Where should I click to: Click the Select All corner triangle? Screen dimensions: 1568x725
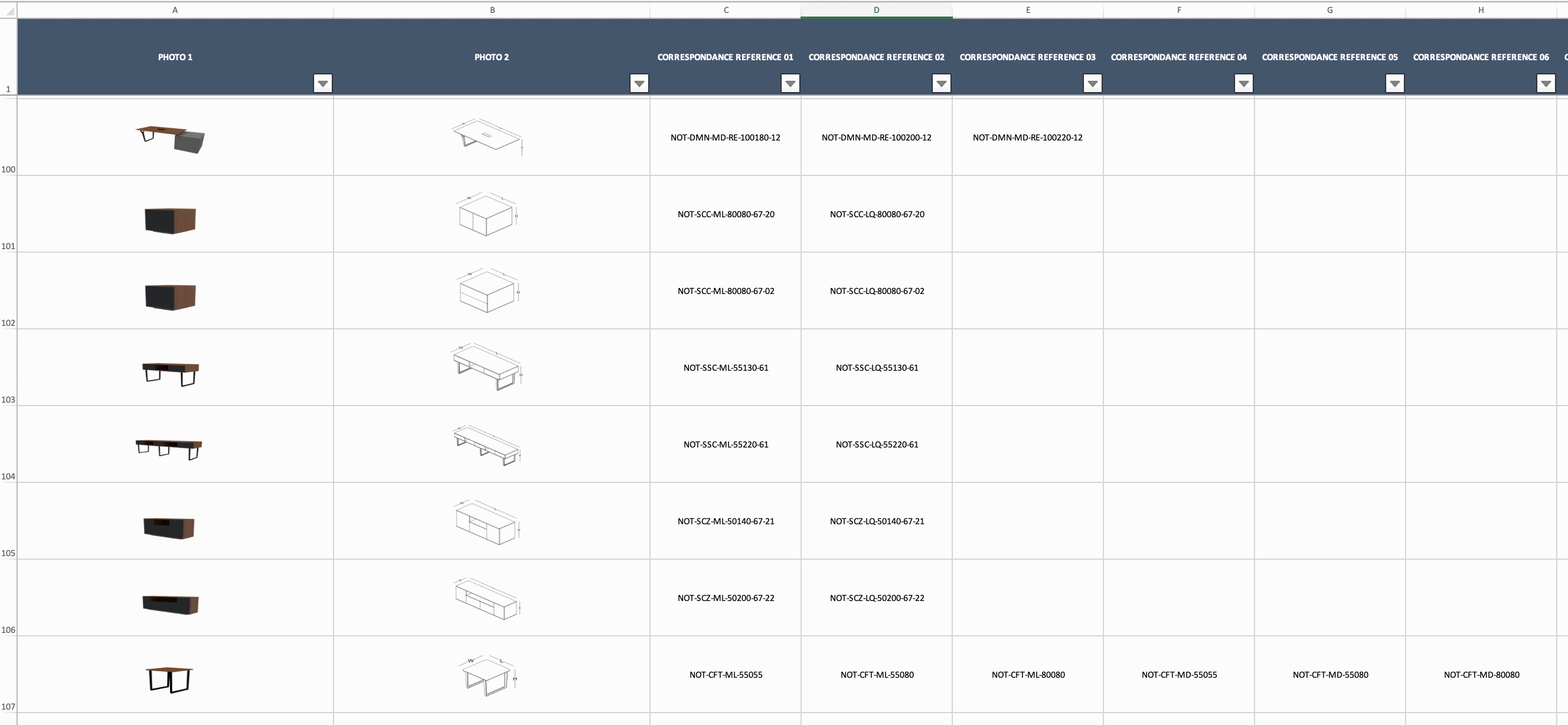click(8, 11)
